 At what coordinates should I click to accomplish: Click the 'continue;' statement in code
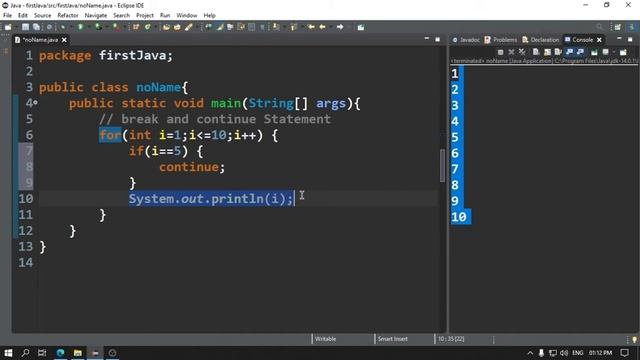(192, 167)
